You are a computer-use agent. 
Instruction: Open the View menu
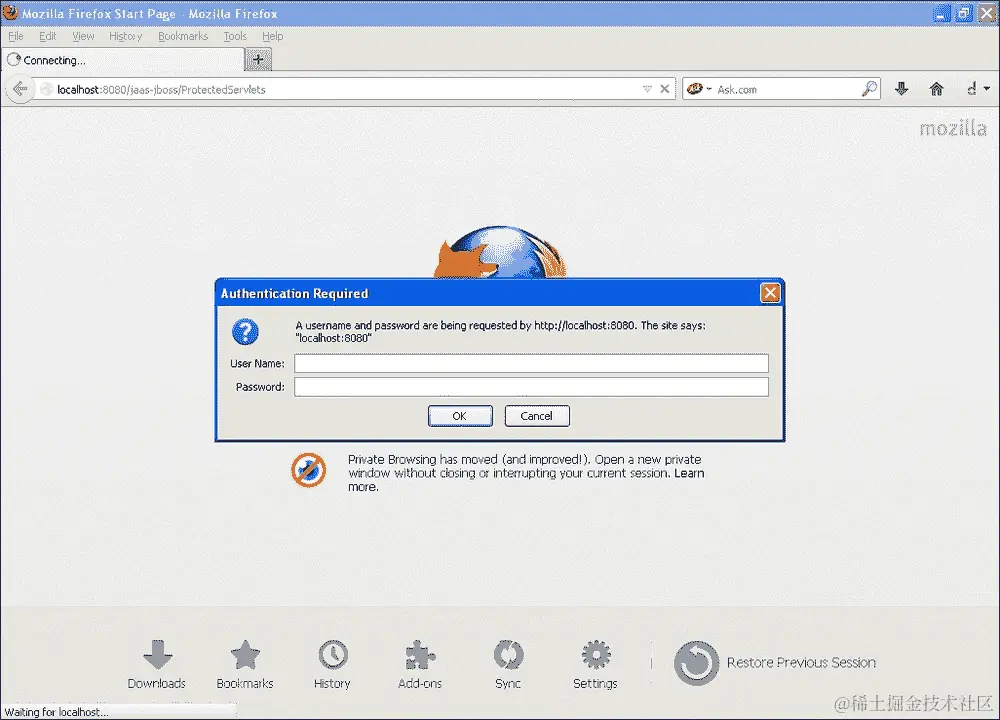point(83,36)
